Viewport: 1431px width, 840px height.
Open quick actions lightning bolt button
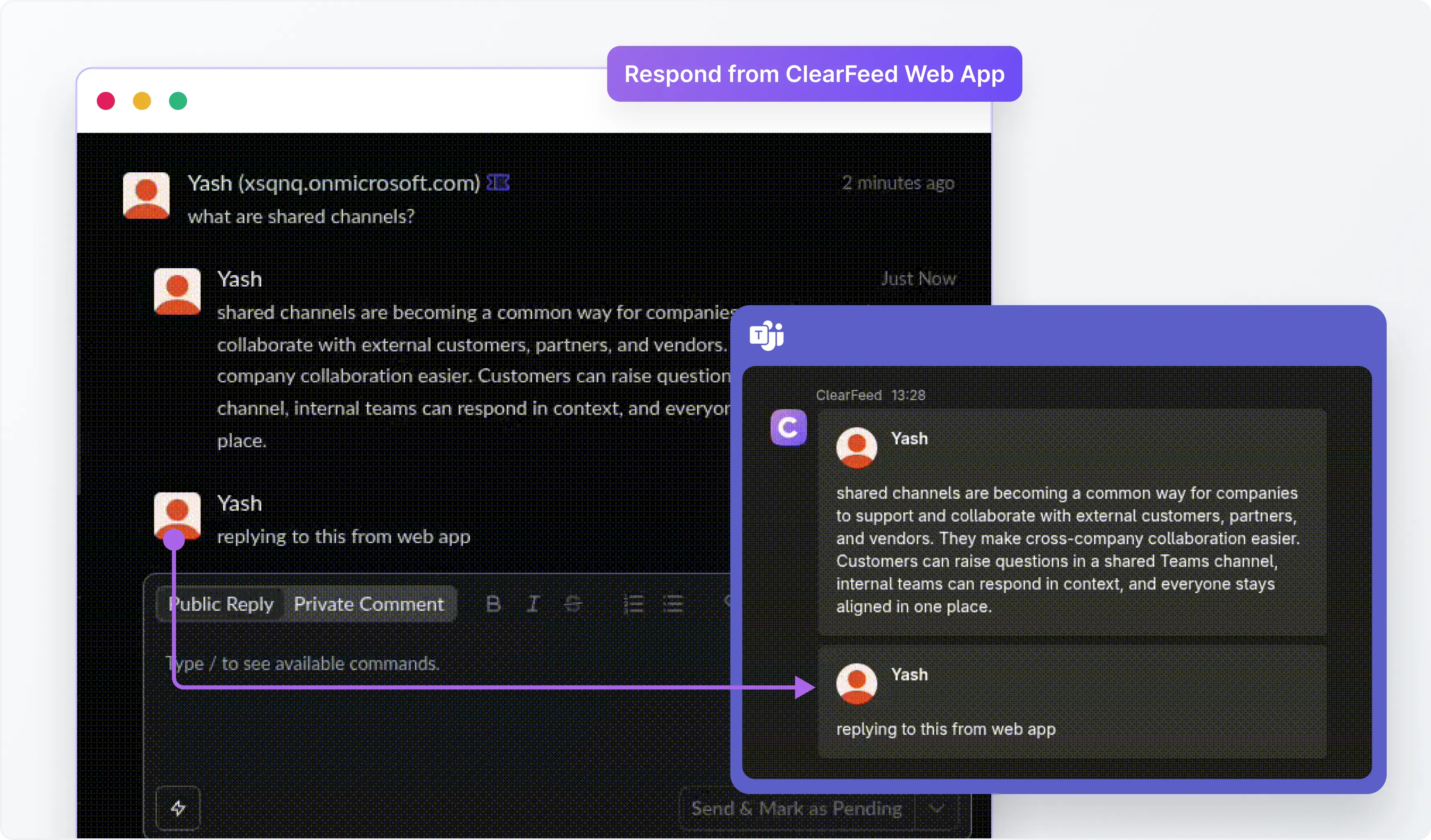(x=178, y=808)
